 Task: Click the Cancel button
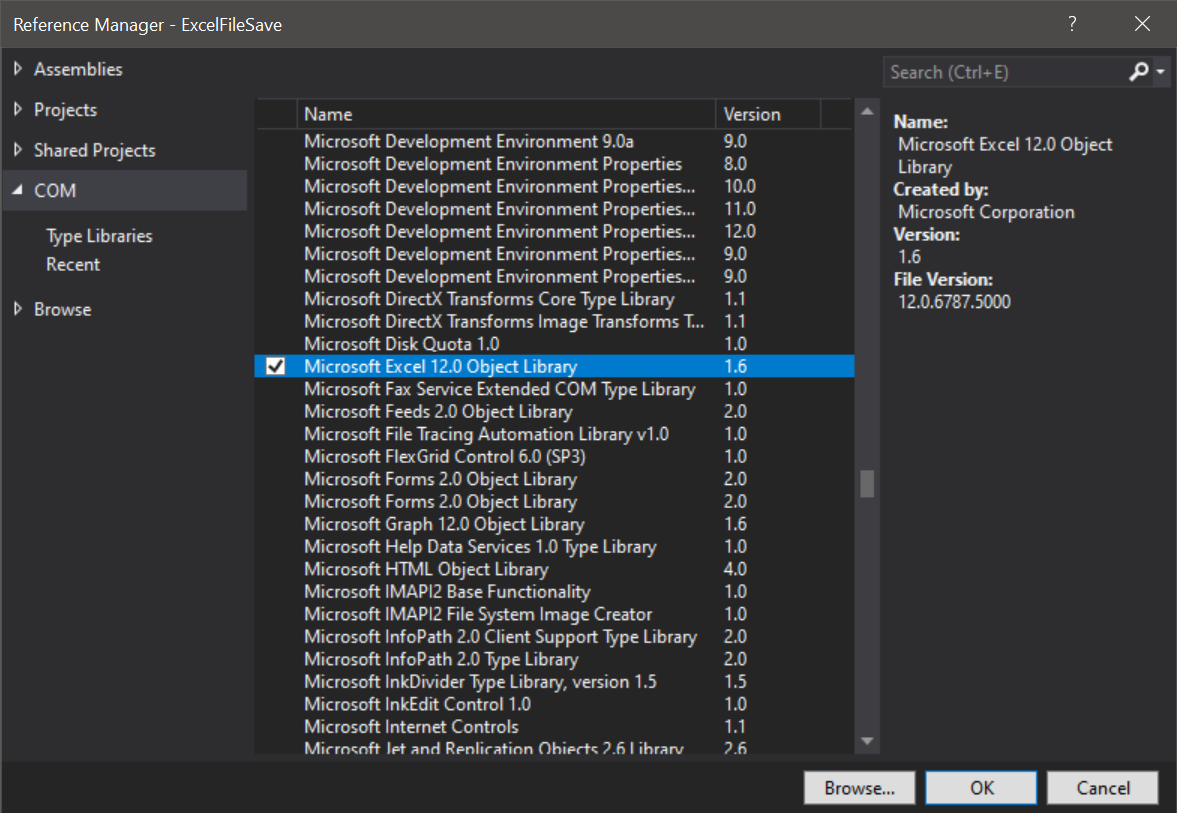[x=1103, y=787]
